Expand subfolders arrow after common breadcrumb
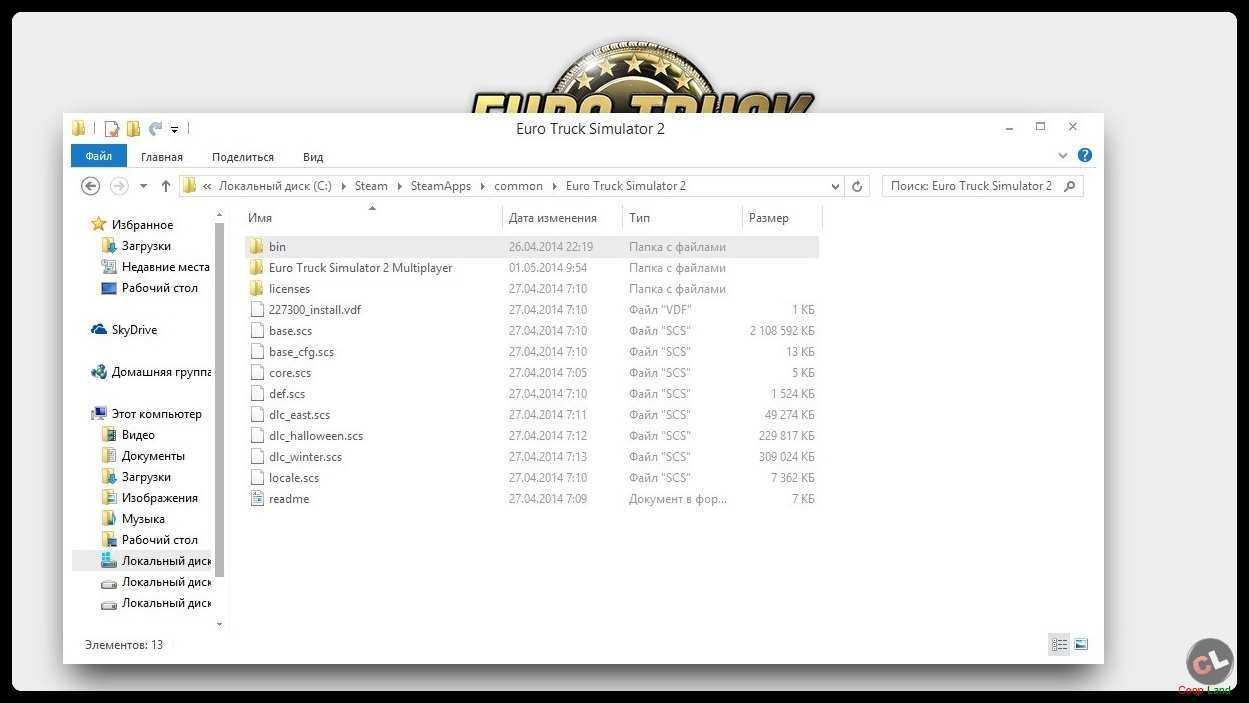The width and height of the screenshot is (1249, 703). (x=554, y=186)
